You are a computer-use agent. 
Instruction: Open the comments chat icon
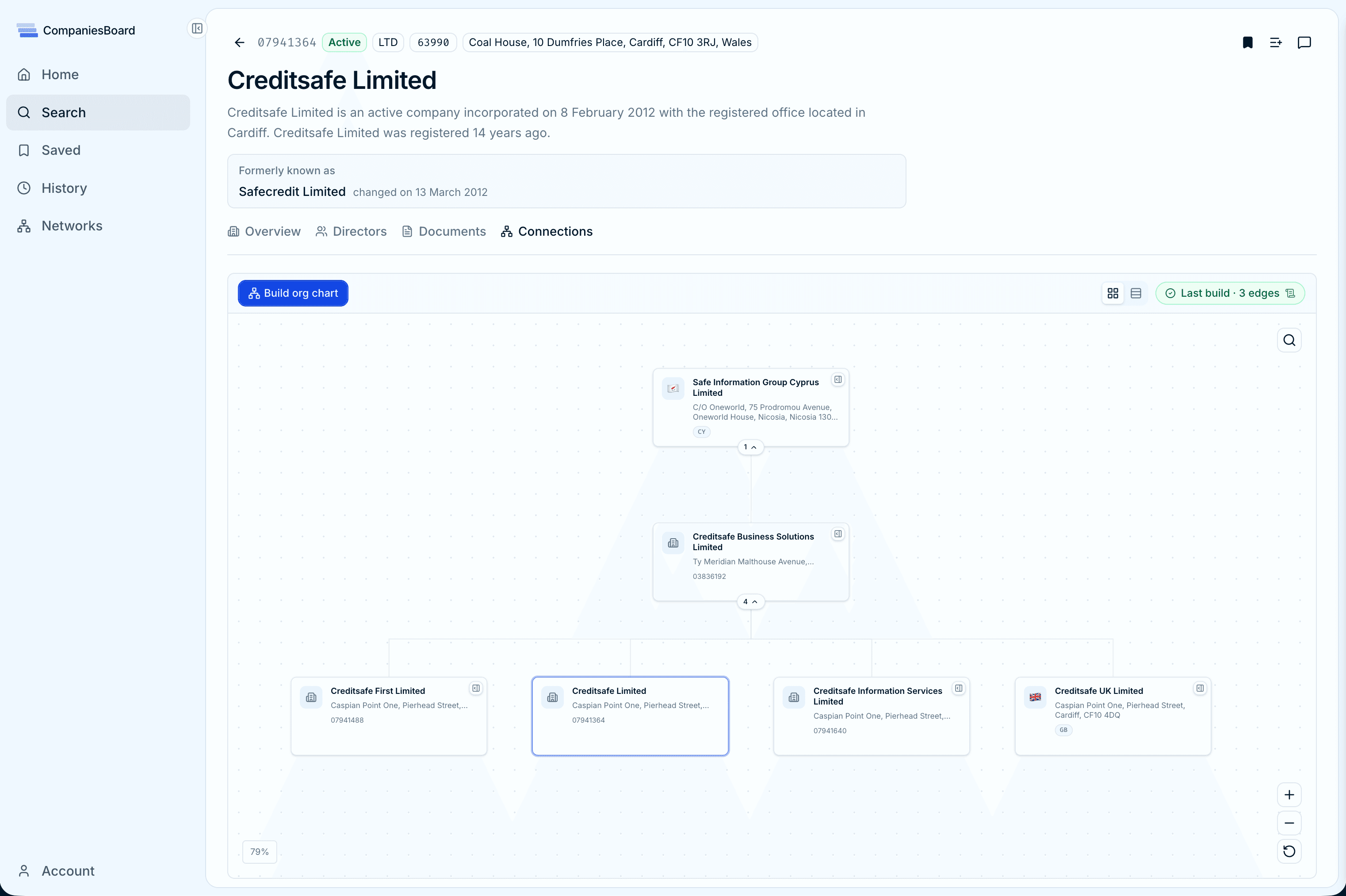point(1304,42)
